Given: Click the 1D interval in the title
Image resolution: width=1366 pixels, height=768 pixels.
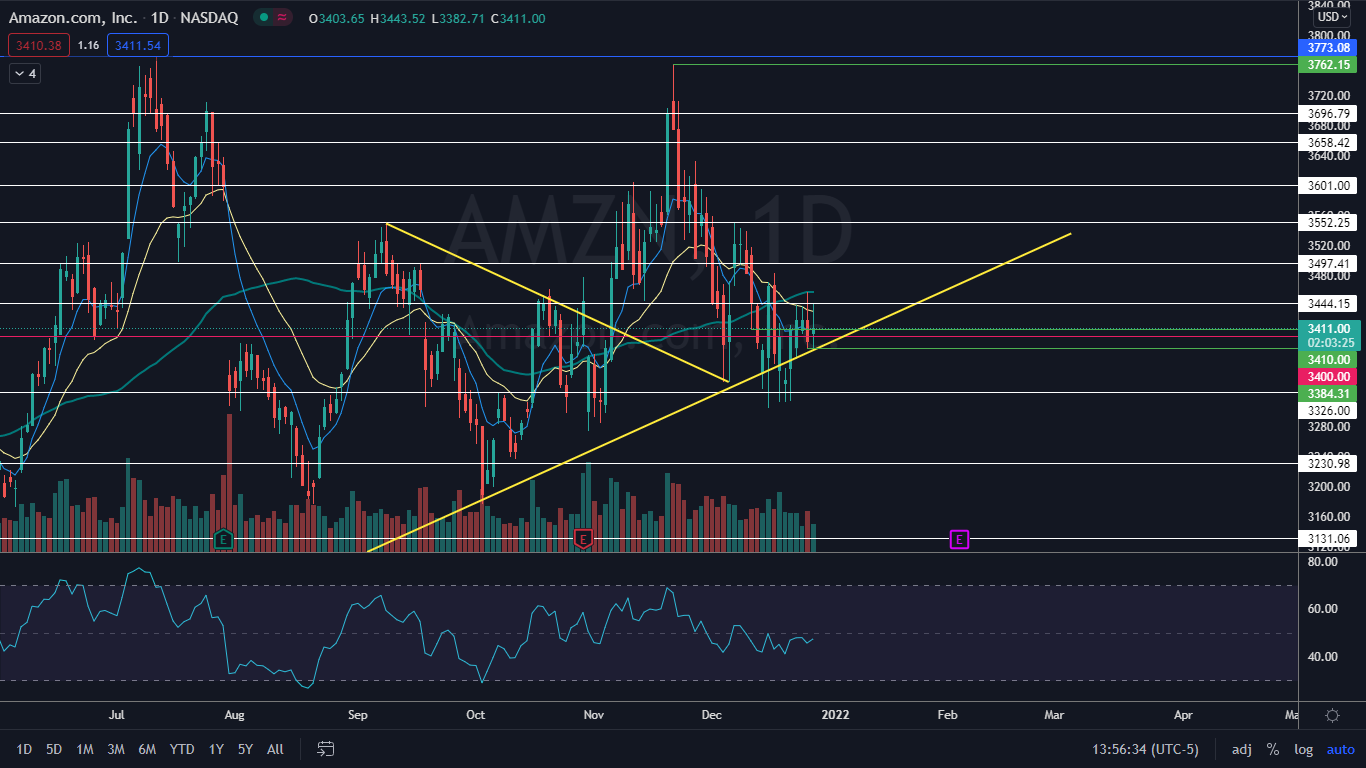Looking at the screenshot, I should click(161, 18).
